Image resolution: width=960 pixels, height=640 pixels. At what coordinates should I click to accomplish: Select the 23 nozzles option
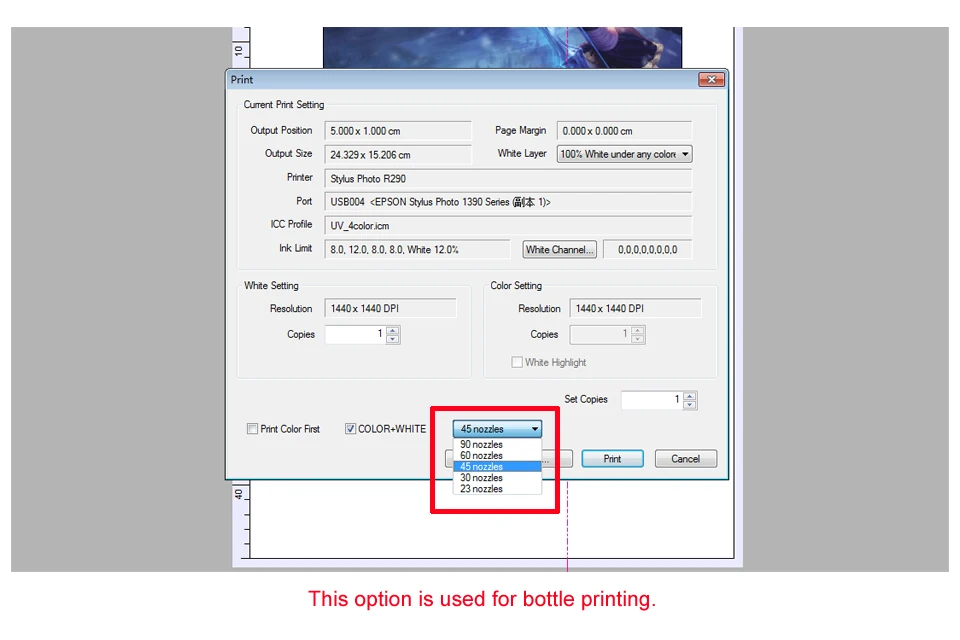[481, 489]
